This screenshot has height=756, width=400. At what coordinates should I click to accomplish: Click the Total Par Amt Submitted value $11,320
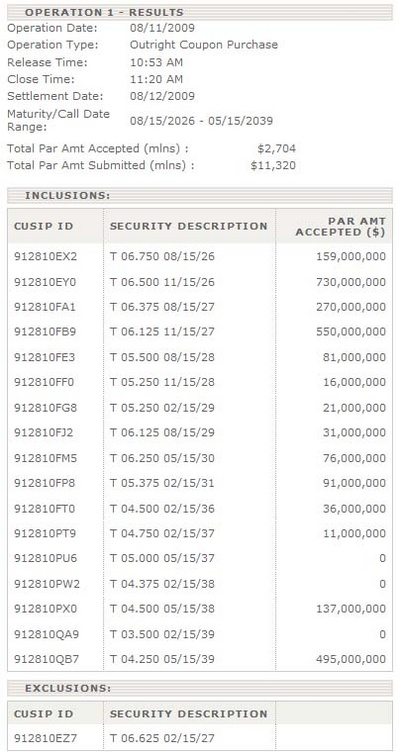tap(273, 165)
